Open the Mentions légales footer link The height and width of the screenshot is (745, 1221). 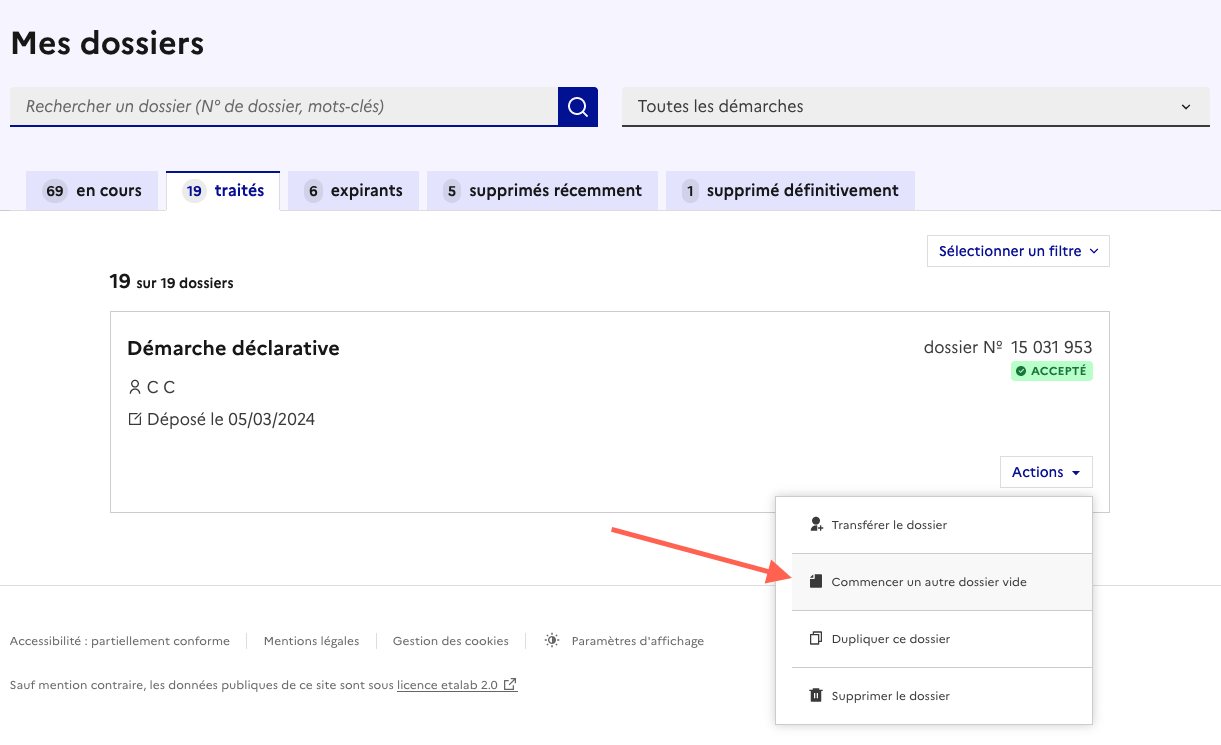click(311, 641)
